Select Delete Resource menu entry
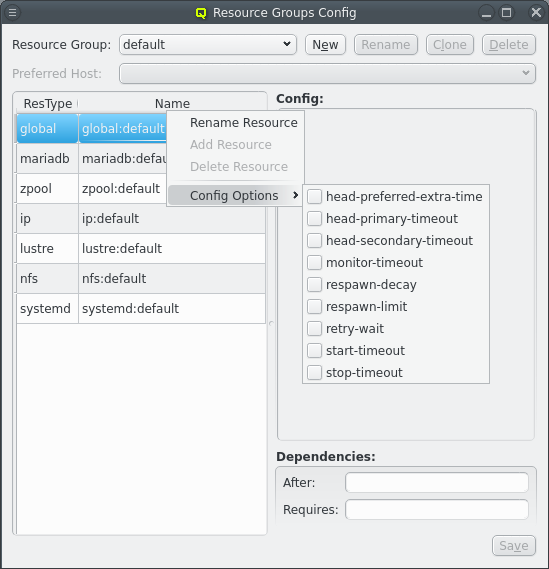Image resolution: width=549 pixels, height=569 pixels. 235,167
